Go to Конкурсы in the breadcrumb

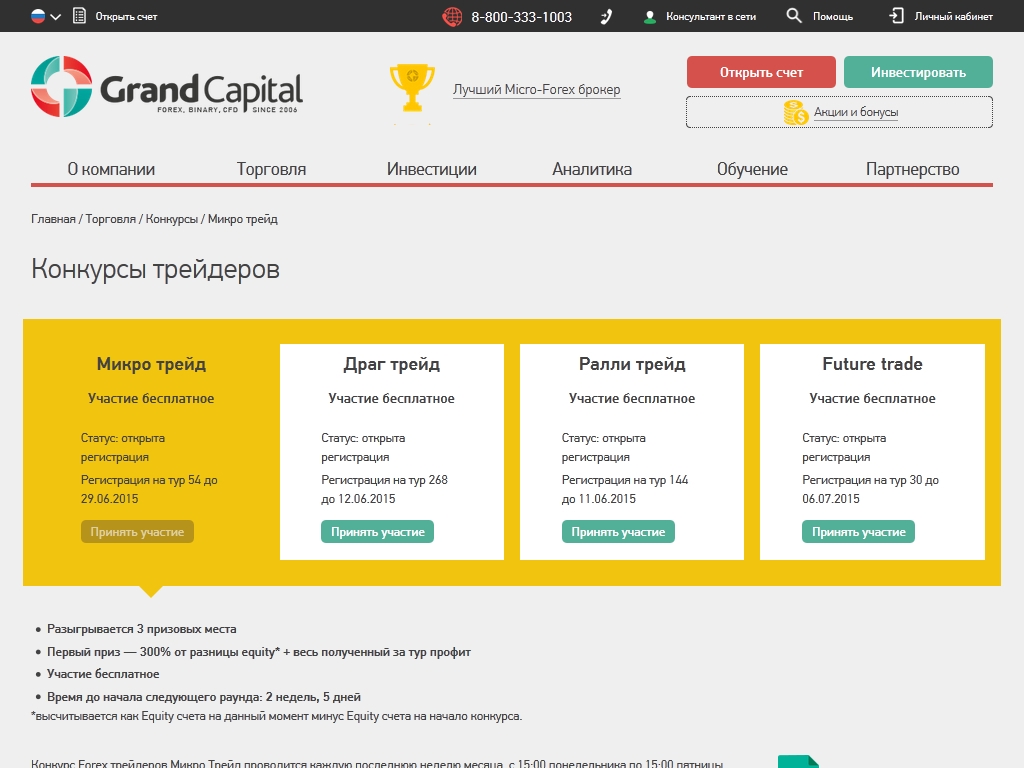[172, 219]
